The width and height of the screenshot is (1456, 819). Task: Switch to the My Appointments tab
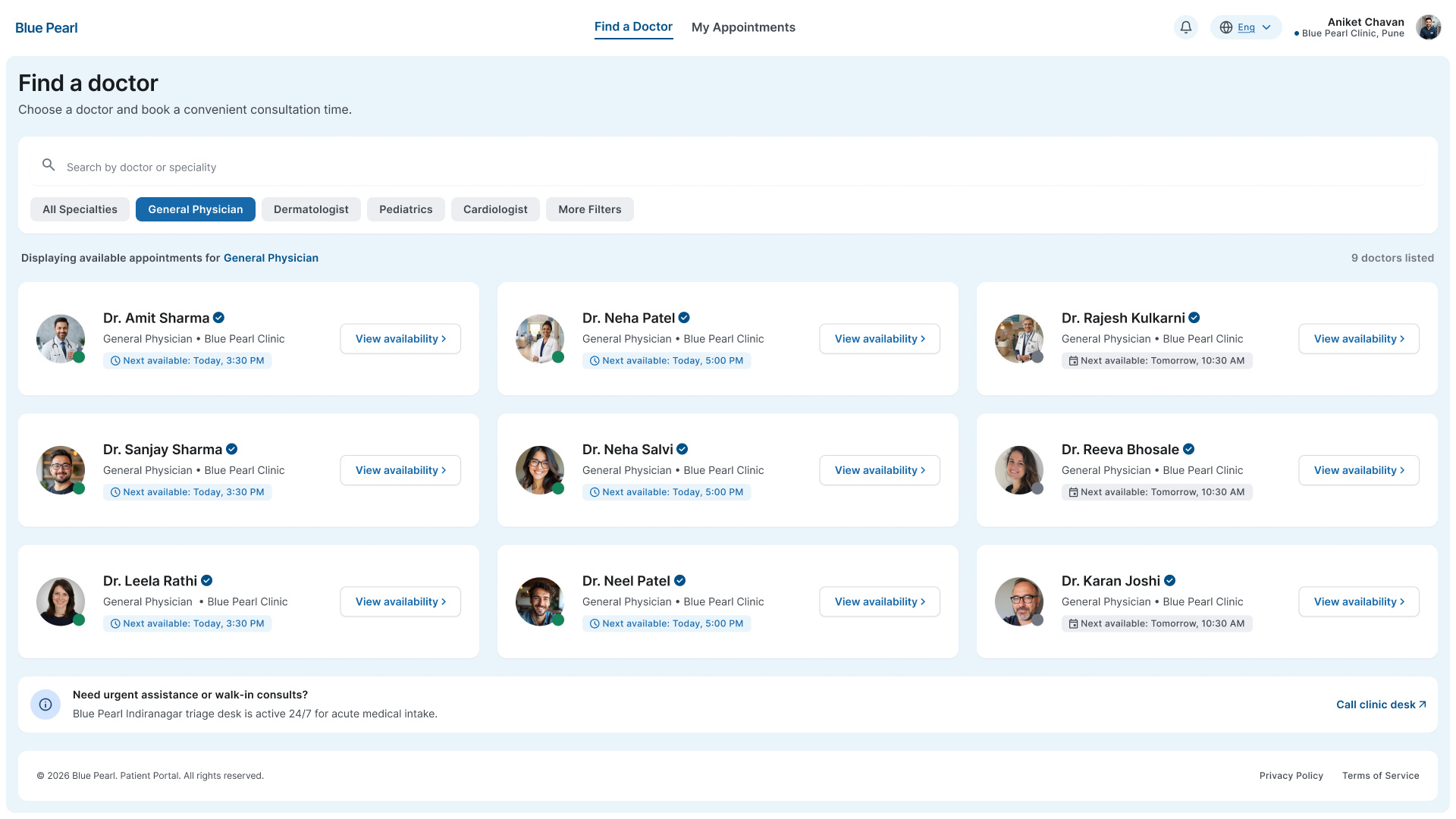point(743,27)
